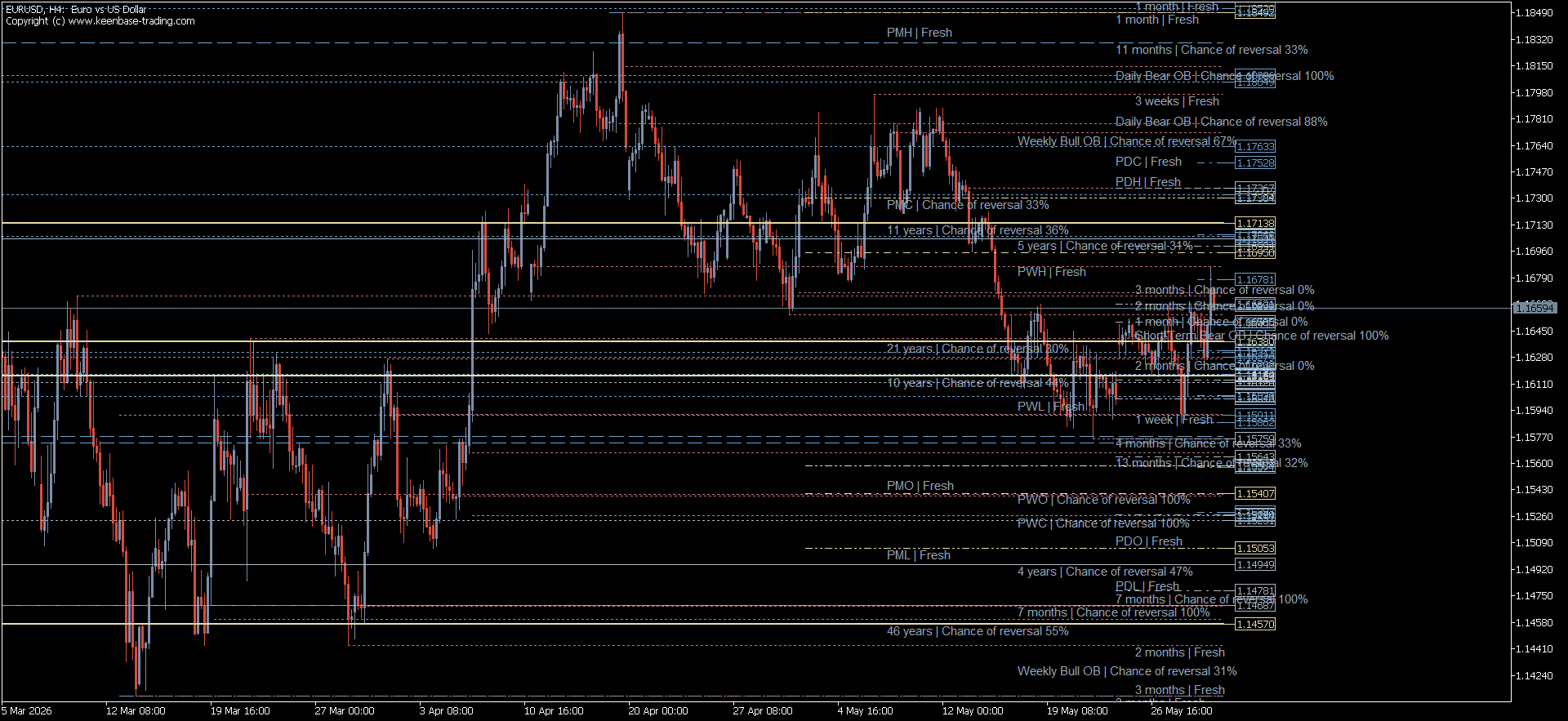
Task: Click '21 years | Chance of reversal 30%' label
Action: pyautogui.click(x=978, y=349)
